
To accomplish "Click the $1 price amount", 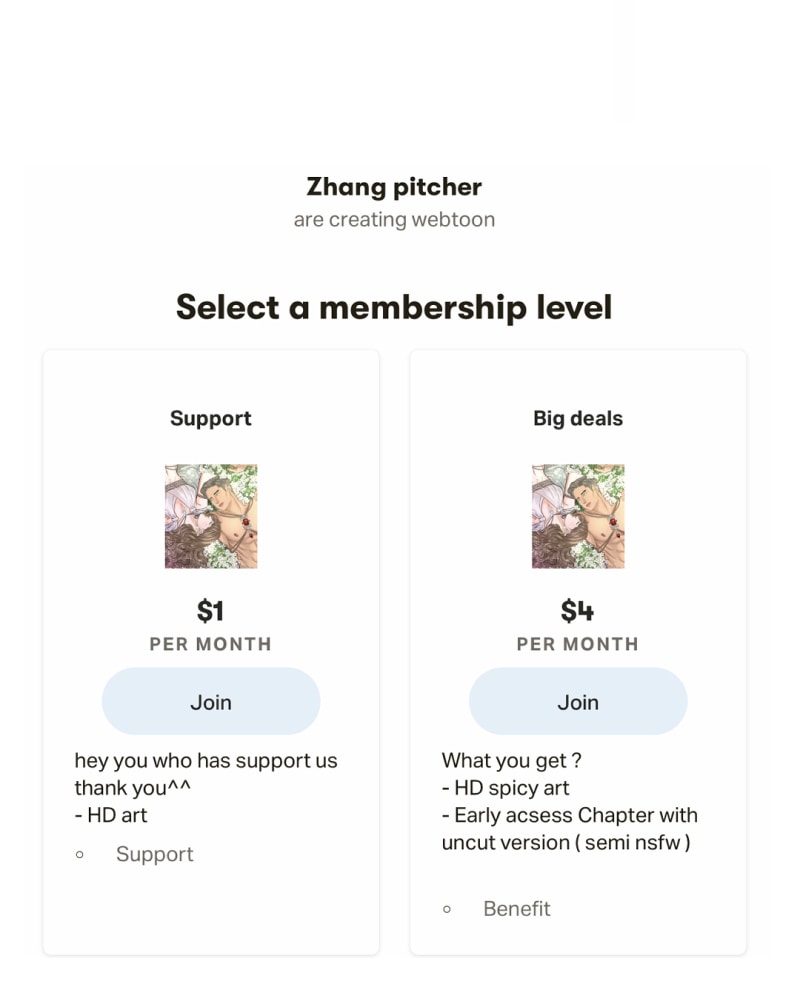I will click(211, 610).
